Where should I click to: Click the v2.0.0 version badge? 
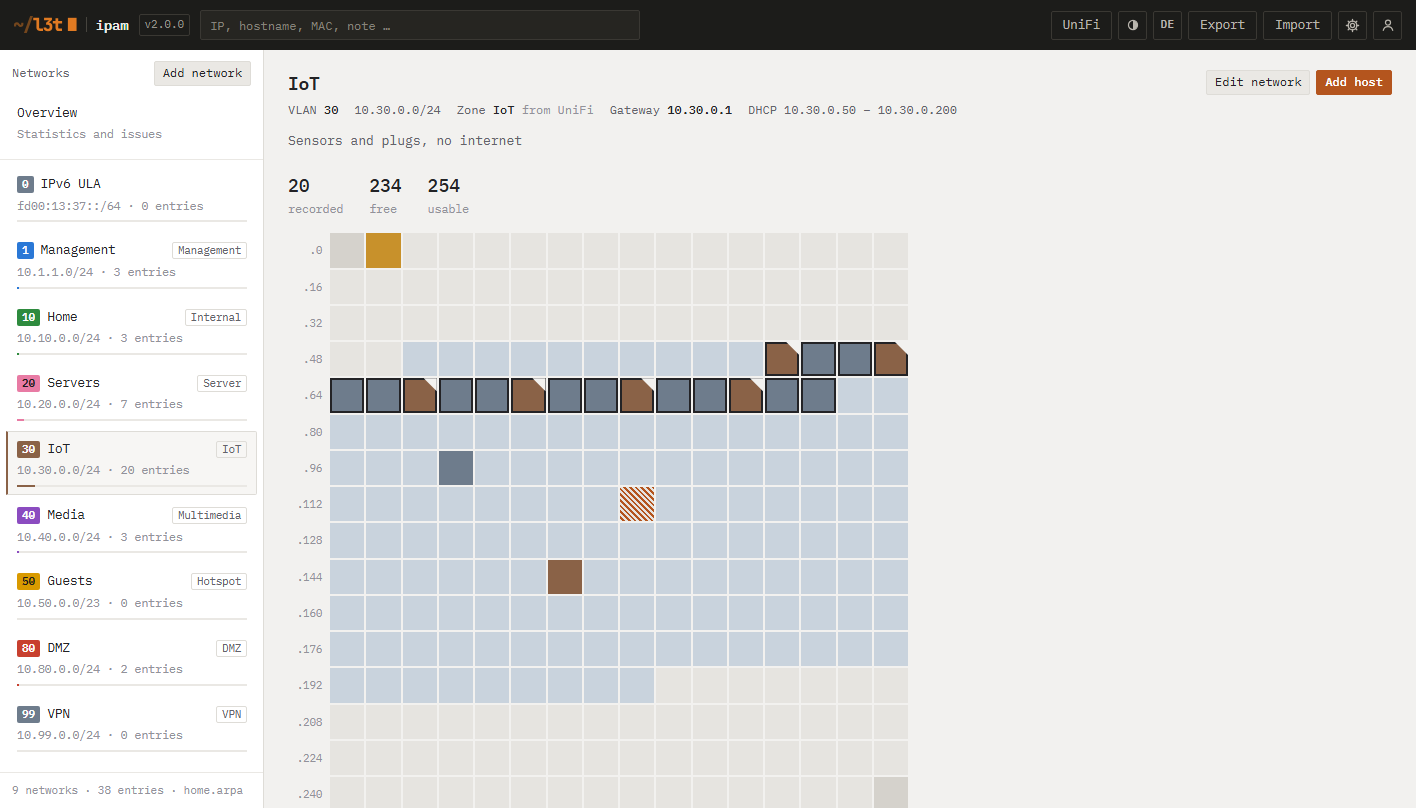(164, 25)
